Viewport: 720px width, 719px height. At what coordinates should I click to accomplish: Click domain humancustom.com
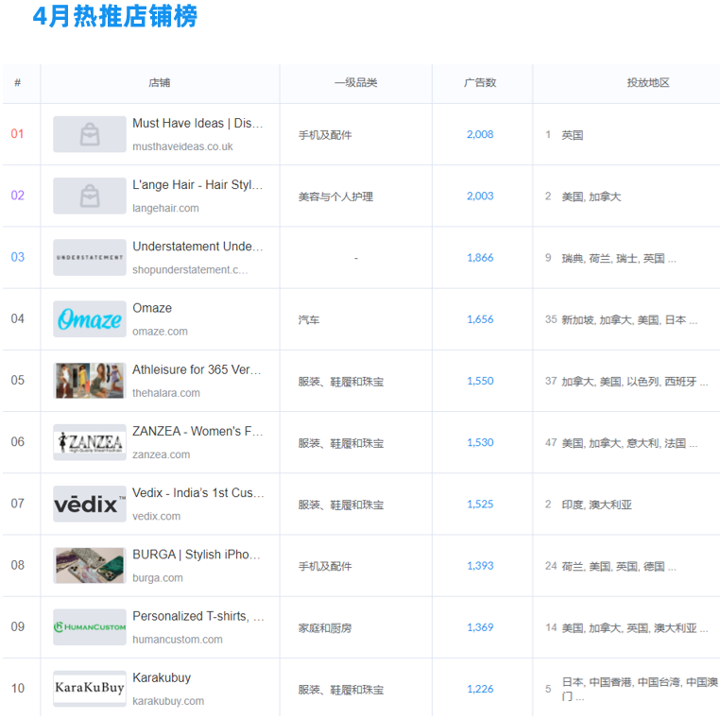point(177,640)
